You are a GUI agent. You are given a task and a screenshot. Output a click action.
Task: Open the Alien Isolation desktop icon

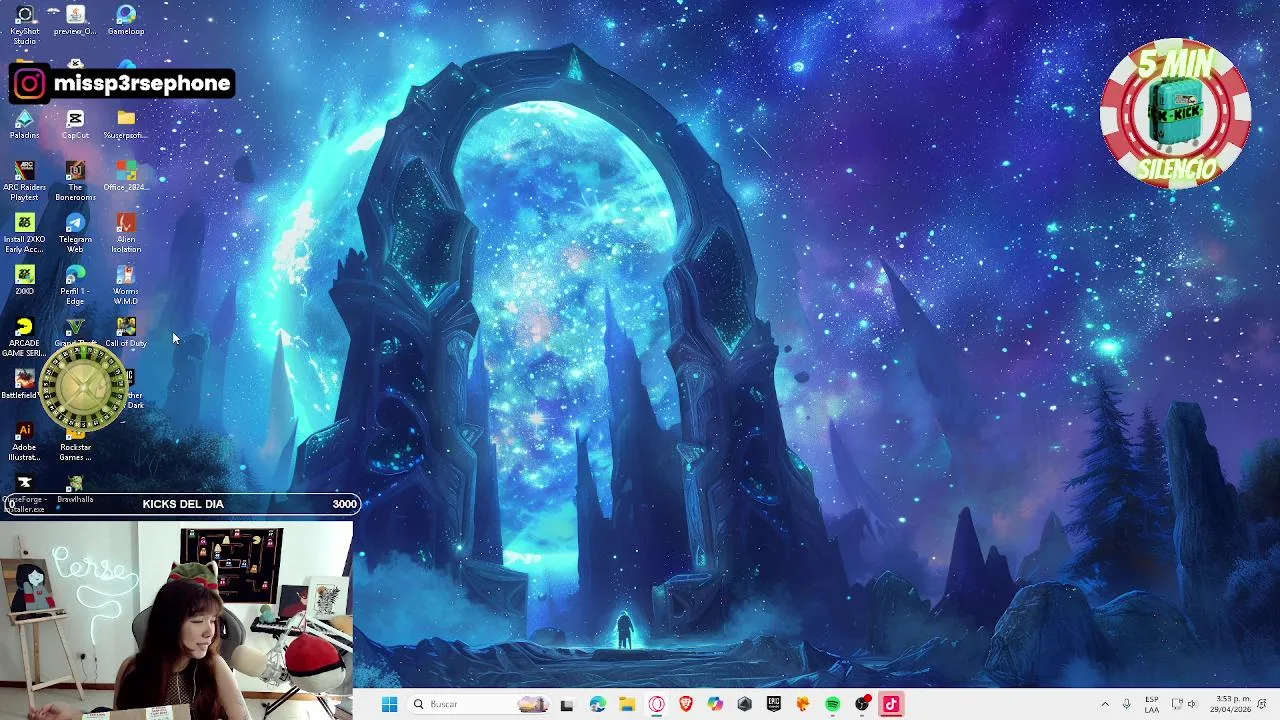tap(126, 233)
